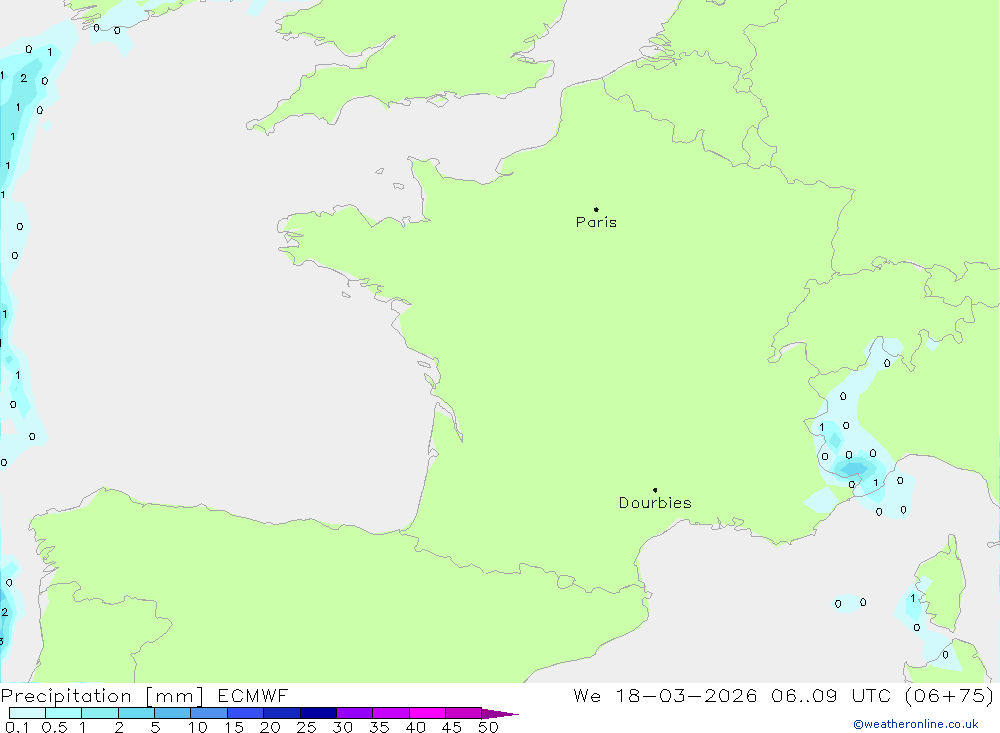Select the Paris location dot marker
The height and width of the screenshot is (733, 1000).
tap(596, 209)
